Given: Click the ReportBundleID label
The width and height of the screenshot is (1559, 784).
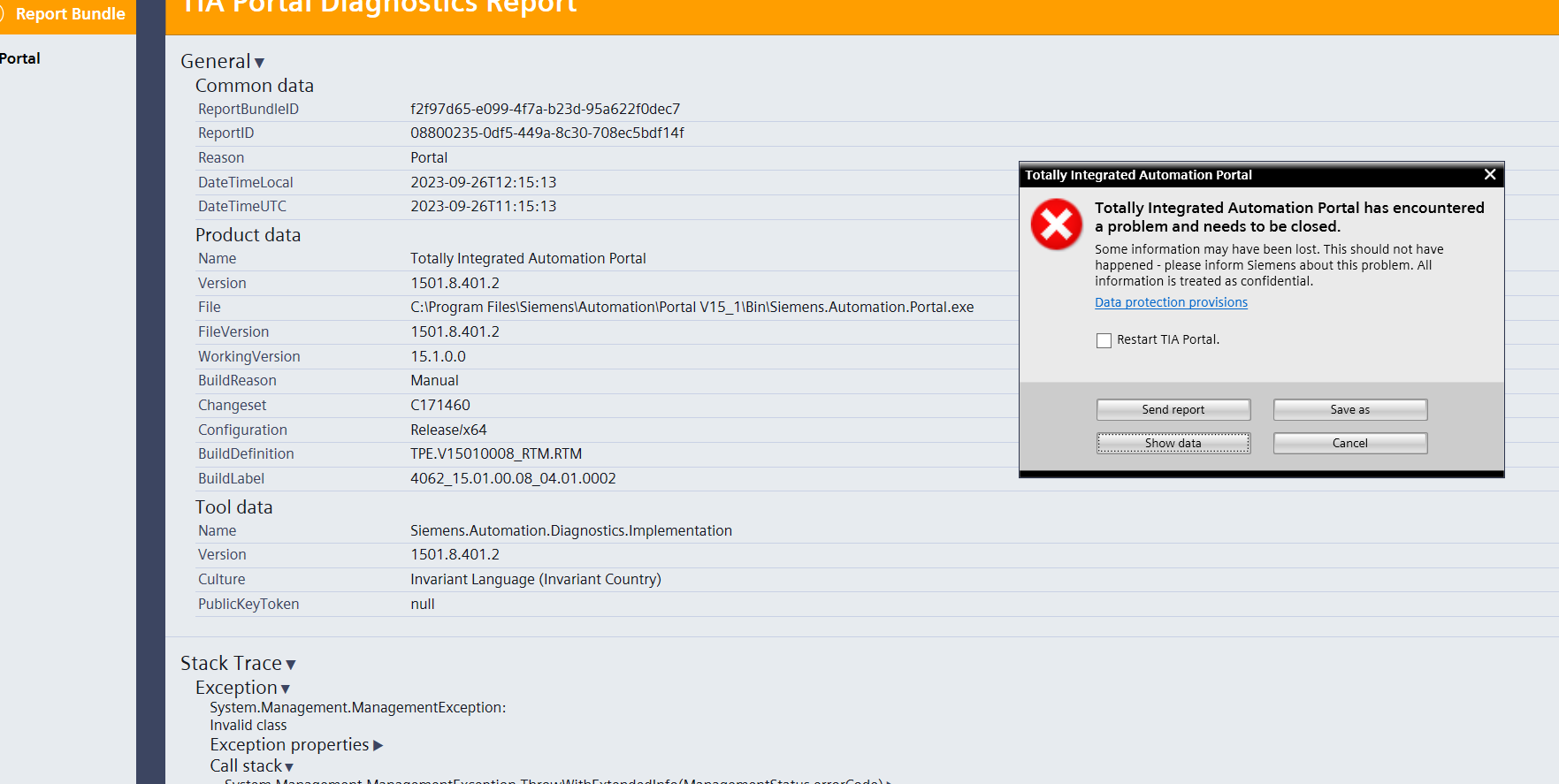Looking at the screenshot, I should coord(248,109).
